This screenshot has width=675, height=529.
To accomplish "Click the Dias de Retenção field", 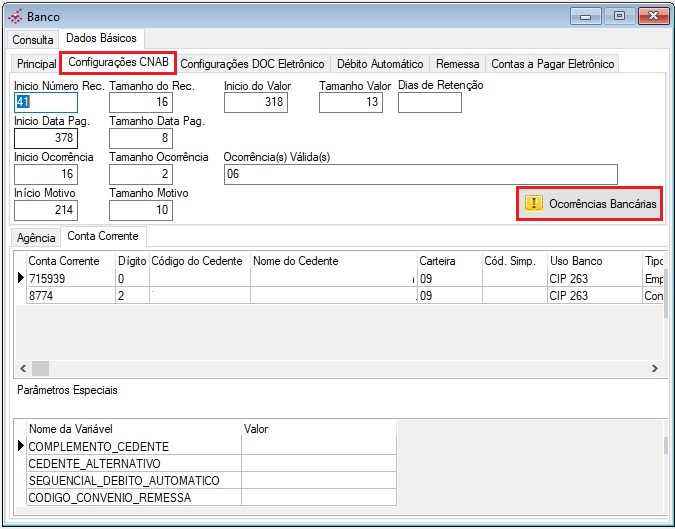I will tap(429, 102).
